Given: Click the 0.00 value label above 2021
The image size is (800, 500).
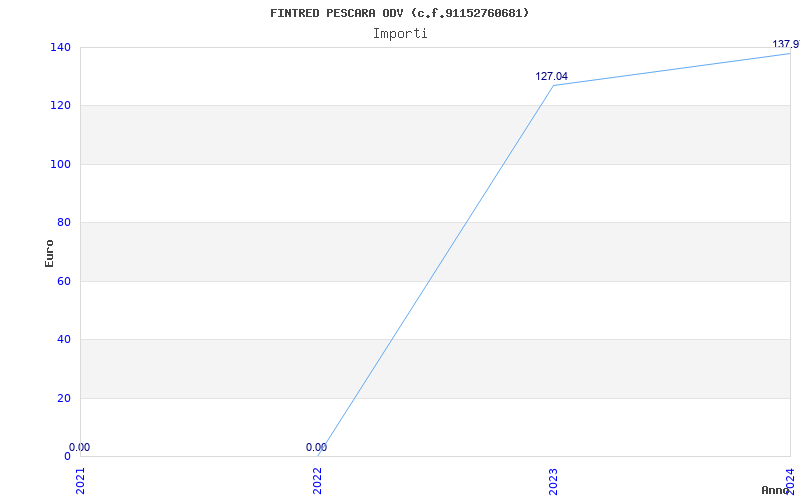Looking at the screenshot, I should [x=79, y=448].
